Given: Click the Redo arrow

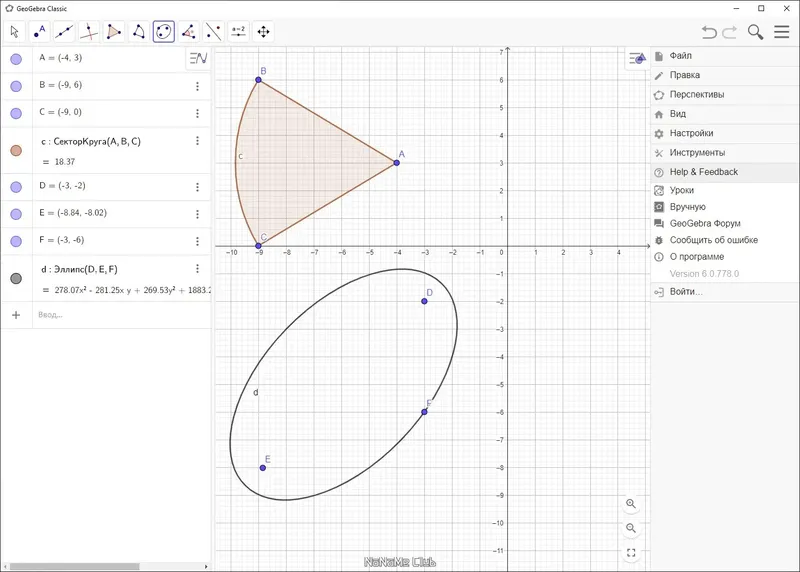Looking at the screenshot, I should click(730, 32).
